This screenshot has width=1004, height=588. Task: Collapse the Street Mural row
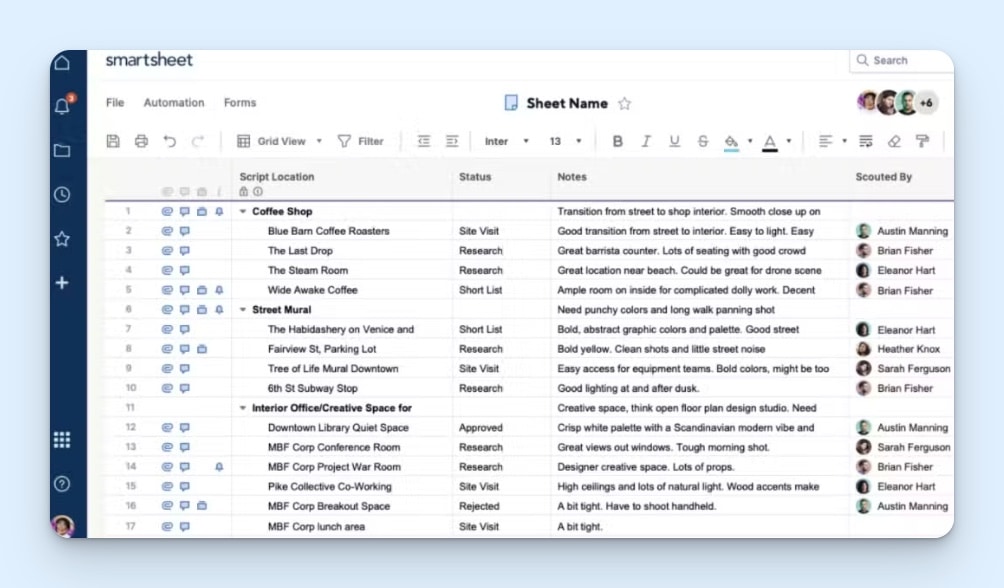[x=243, y=309]
